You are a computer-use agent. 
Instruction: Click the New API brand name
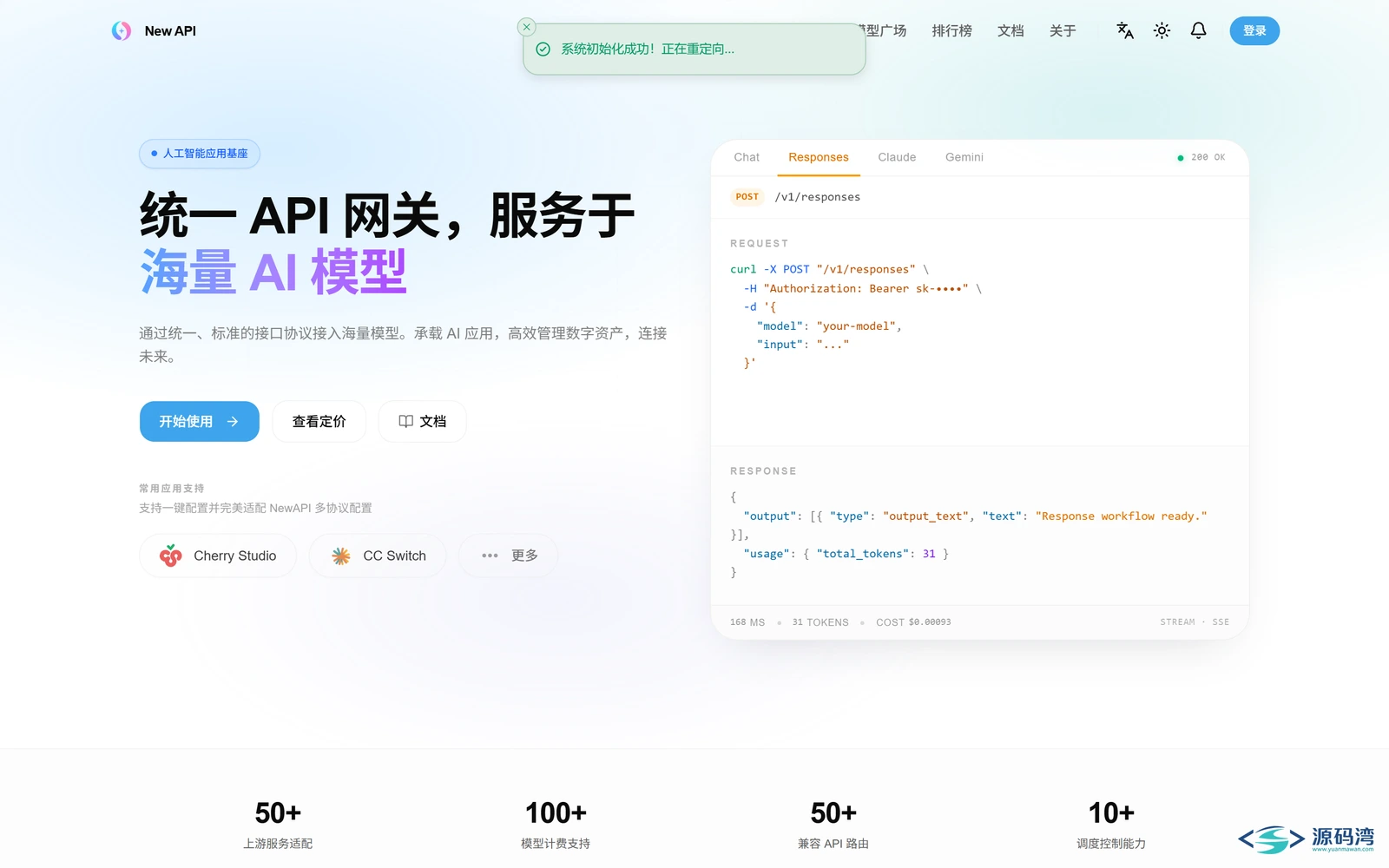click(170, 31)
